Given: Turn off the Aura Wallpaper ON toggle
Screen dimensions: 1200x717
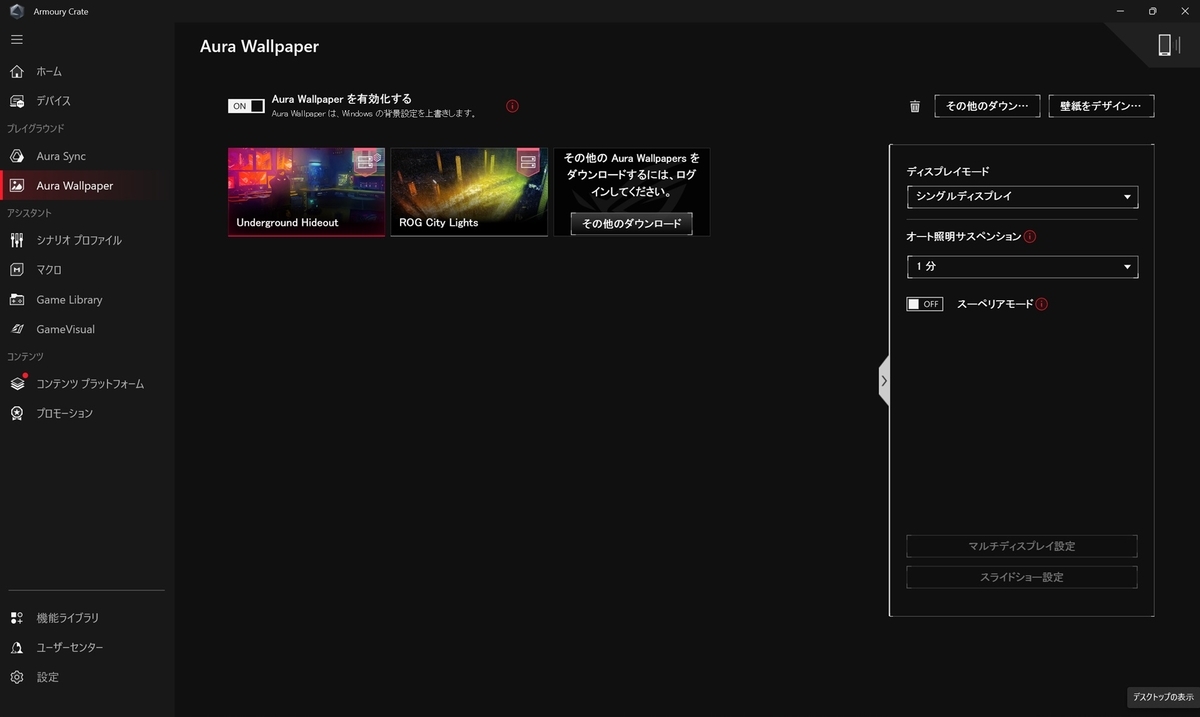Looking at the screenshot, I should (246, 106).
